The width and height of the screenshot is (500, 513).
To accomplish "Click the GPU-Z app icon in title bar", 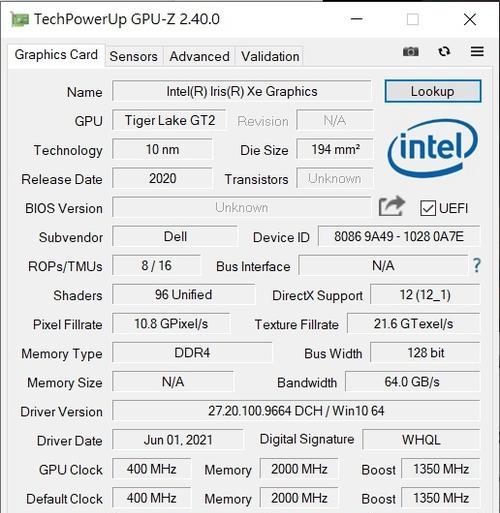I will click(19, 19).
